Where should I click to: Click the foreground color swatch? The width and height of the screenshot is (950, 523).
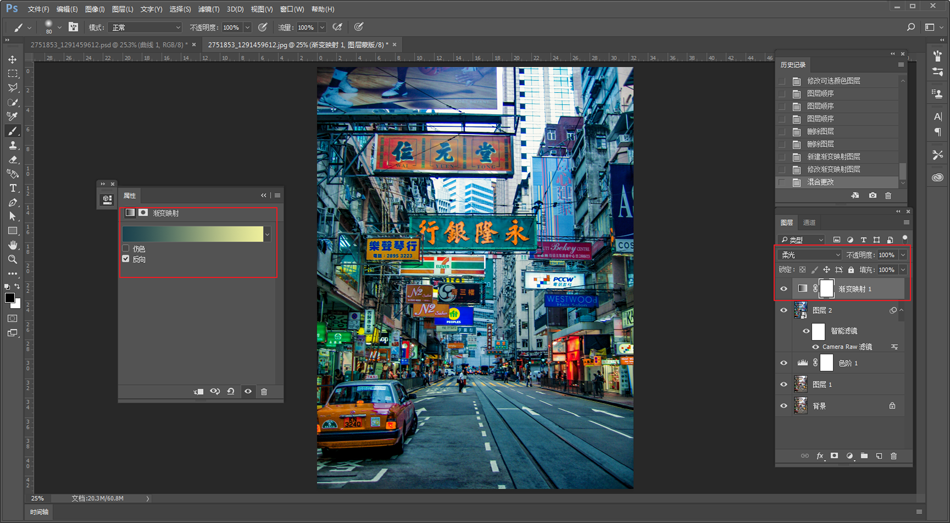tap(10, 298)
